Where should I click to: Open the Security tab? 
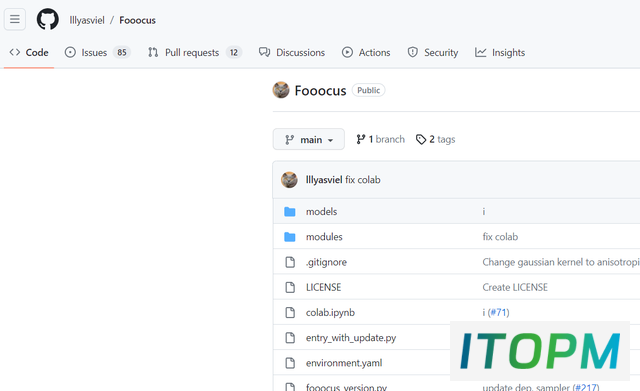(433, 52)
